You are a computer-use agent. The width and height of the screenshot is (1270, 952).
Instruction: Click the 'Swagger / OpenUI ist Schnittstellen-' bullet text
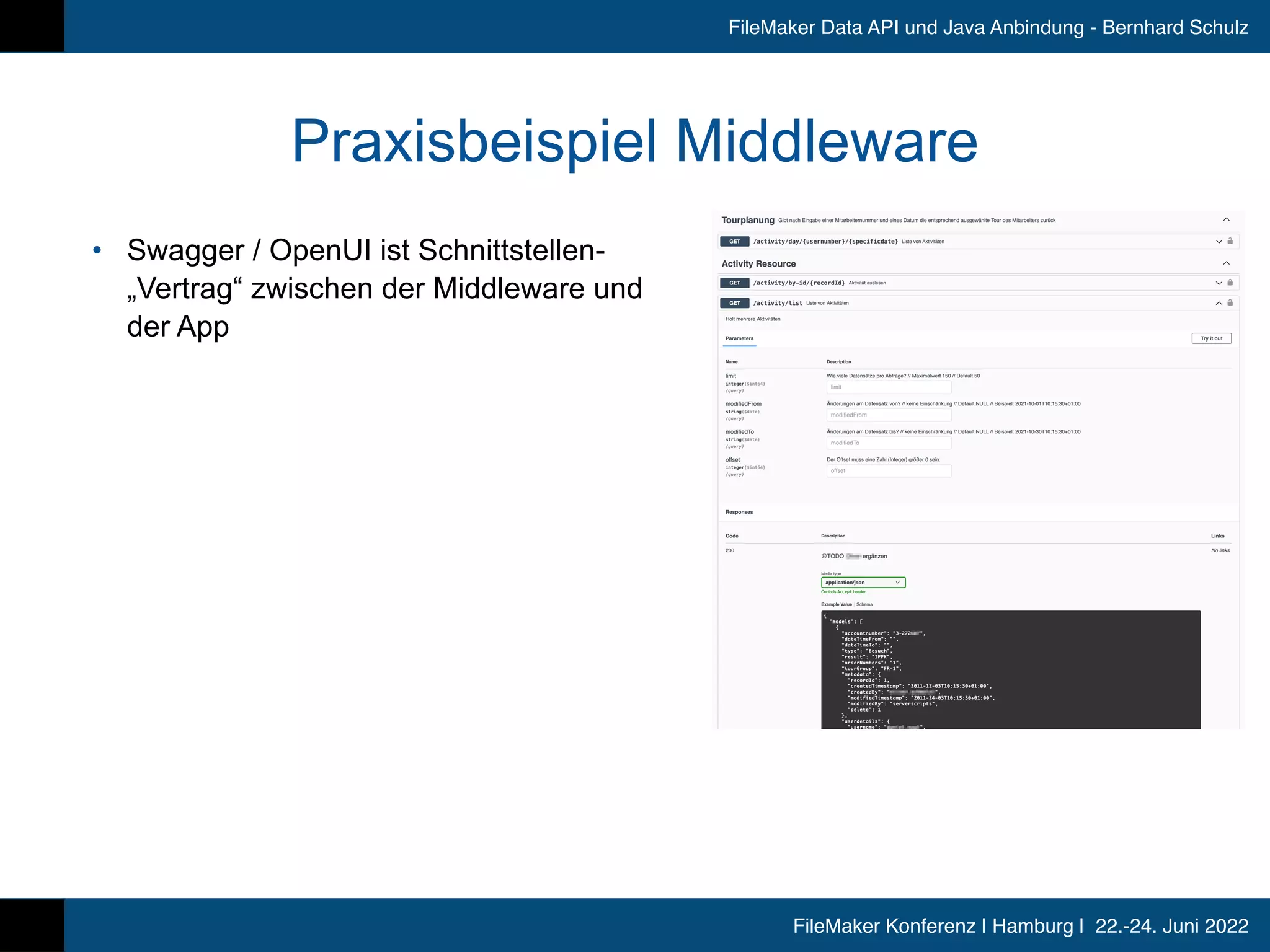[366, 250]
